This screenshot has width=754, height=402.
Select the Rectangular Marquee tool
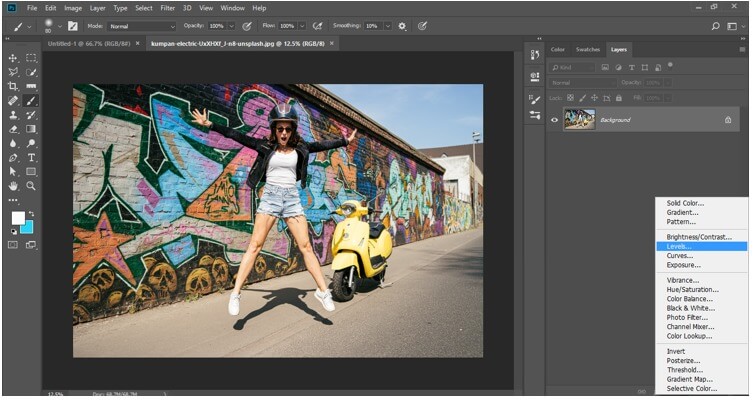pyautogui.click(x=31, y=58)
